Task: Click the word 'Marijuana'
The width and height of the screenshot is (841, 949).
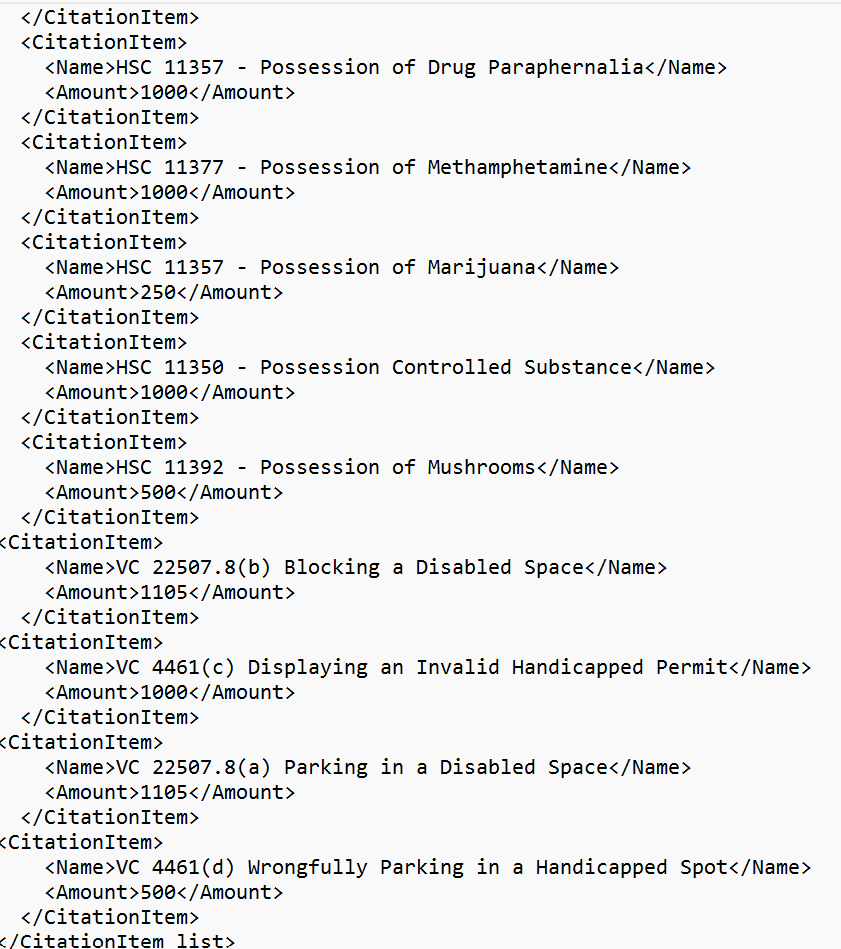Action: [481, 267]
